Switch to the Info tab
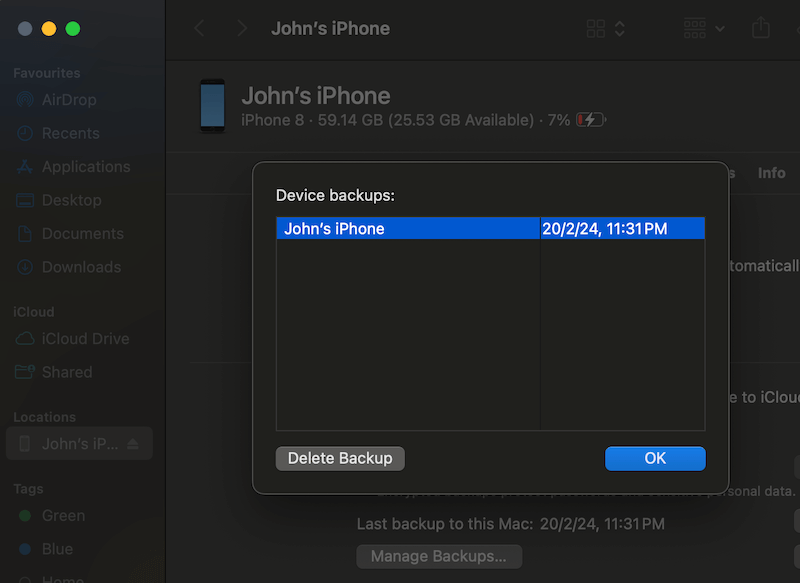The image size is (800, 583). pyautogui.click(x=771, y=173)
